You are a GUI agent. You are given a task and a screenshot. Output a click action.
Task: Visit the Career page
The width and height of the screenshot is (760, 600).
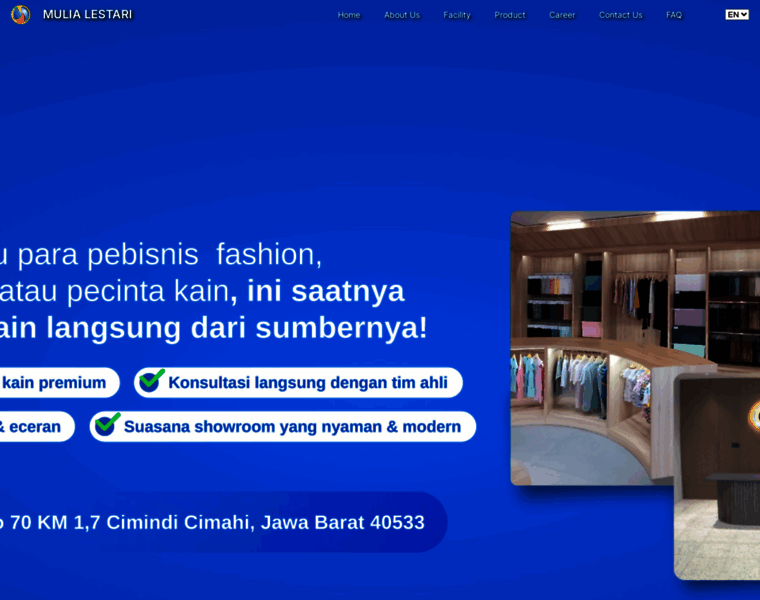(562, 15)
